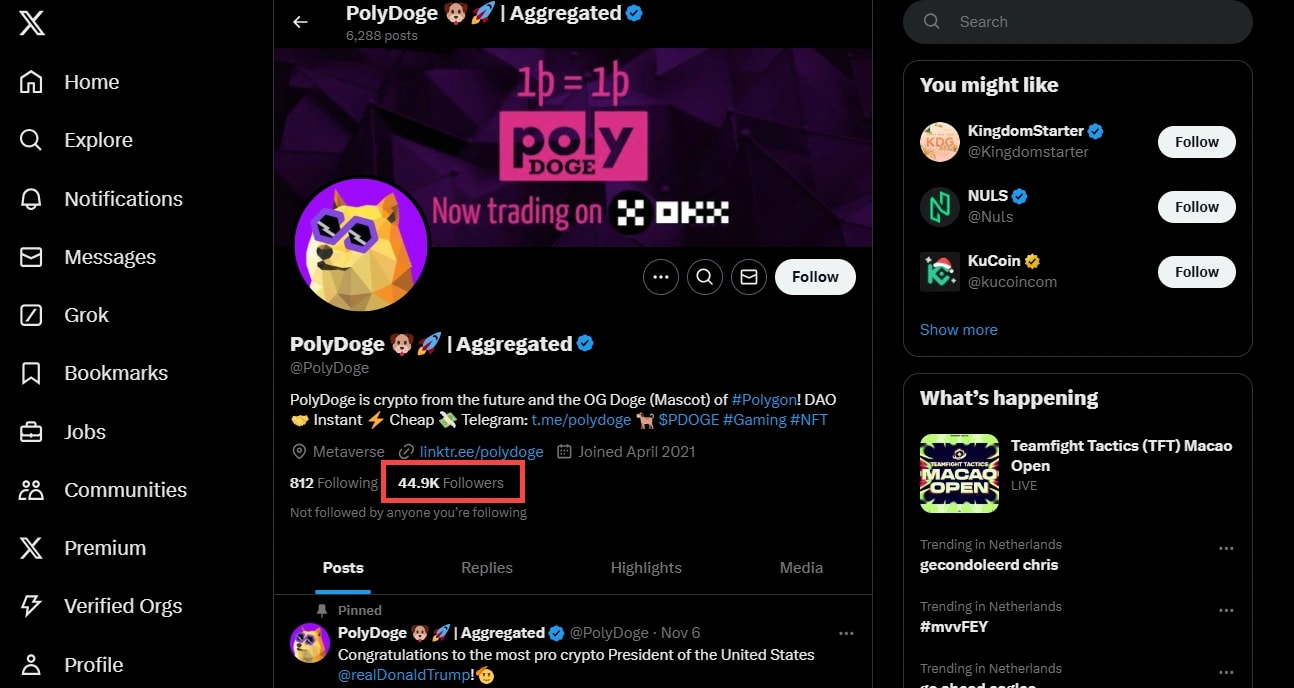Screen dimensions: 1294x688
Task: Open the Notifications bell icon
Action: click(32, 199)
